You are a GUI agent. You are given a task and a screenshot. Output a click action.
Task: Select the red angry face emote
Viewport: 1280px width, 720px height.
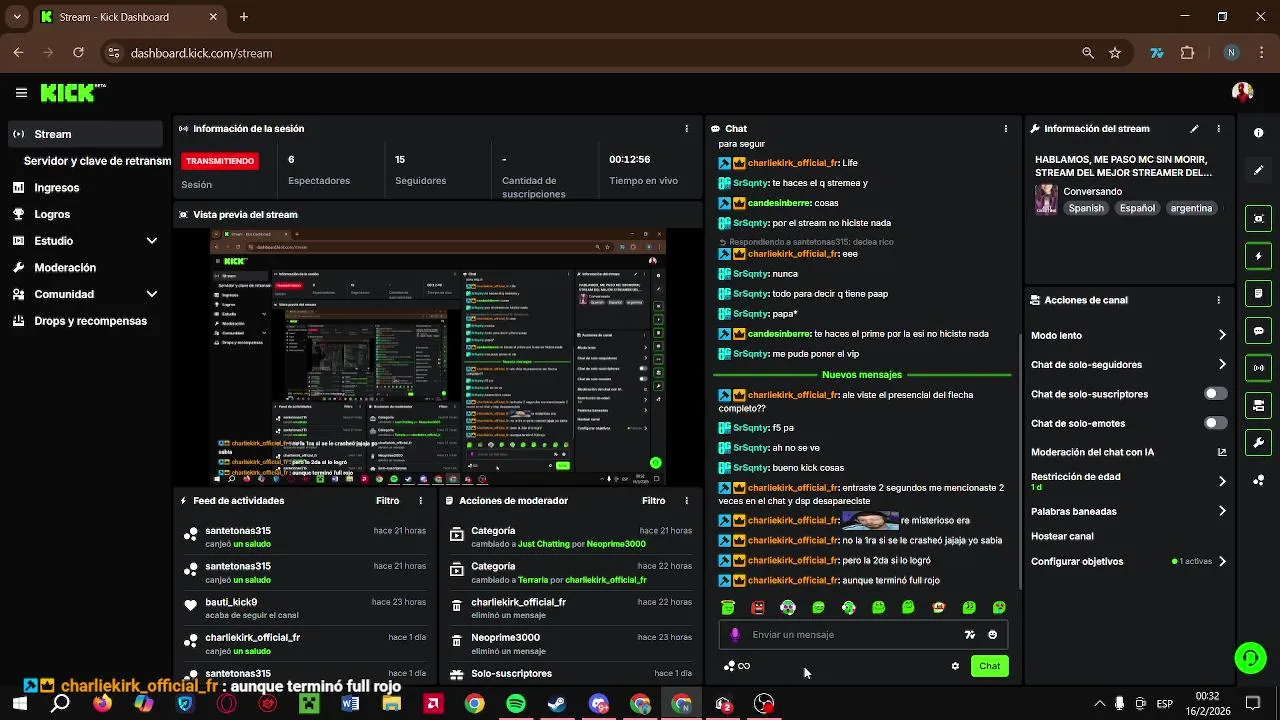758,607
